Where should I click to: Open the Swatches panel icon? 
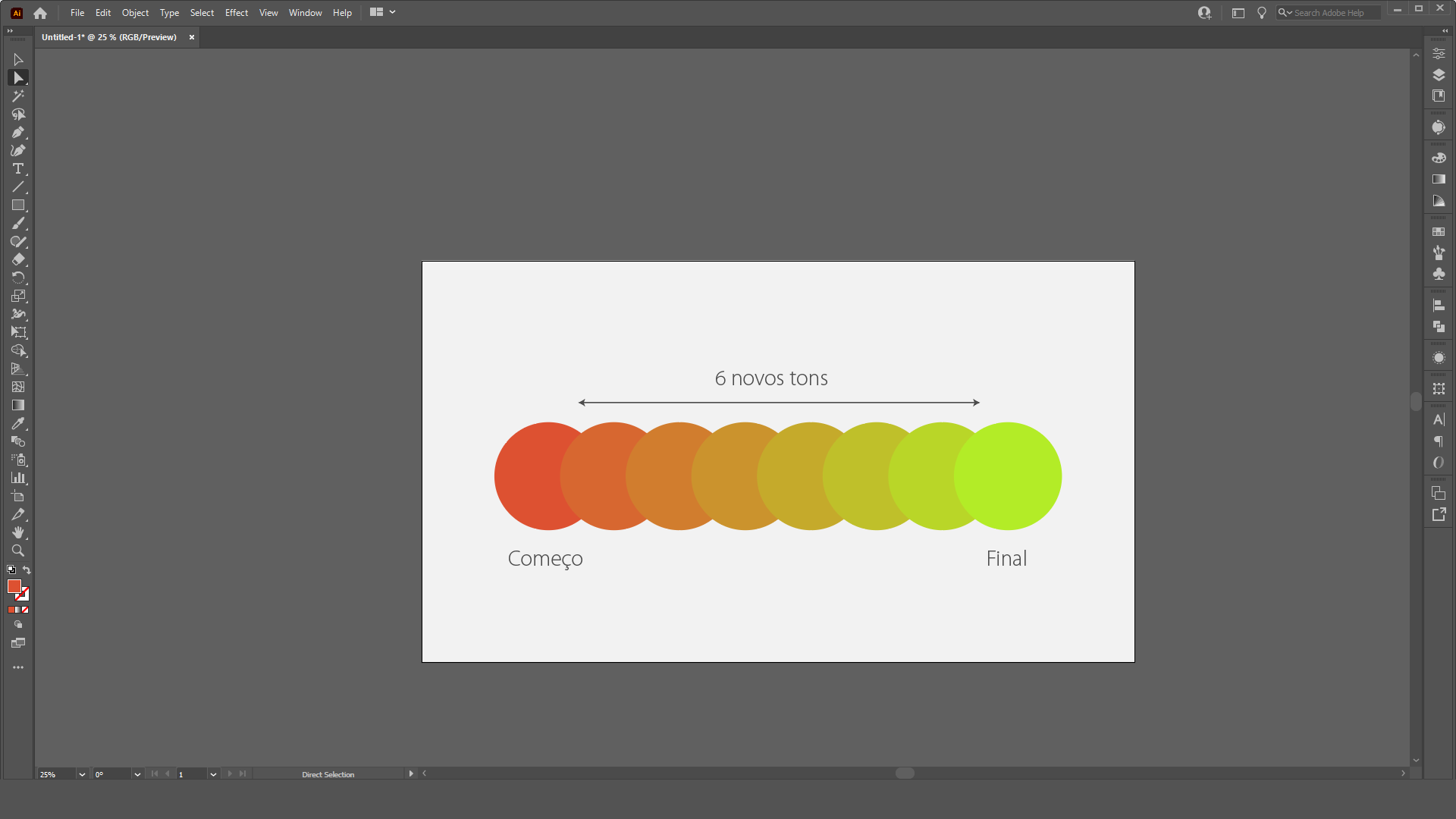(x=1439, y=232)
